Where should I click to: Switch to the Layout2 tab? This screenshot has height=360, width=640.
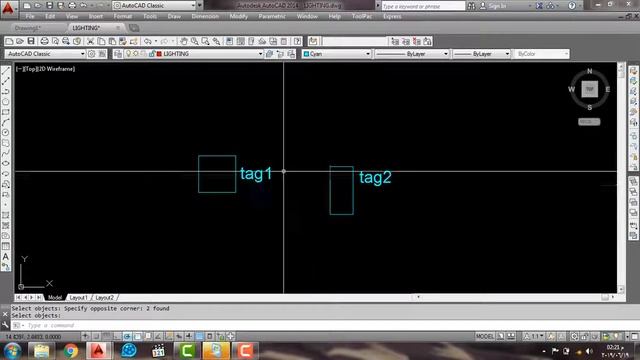click(x=104, y=298)
